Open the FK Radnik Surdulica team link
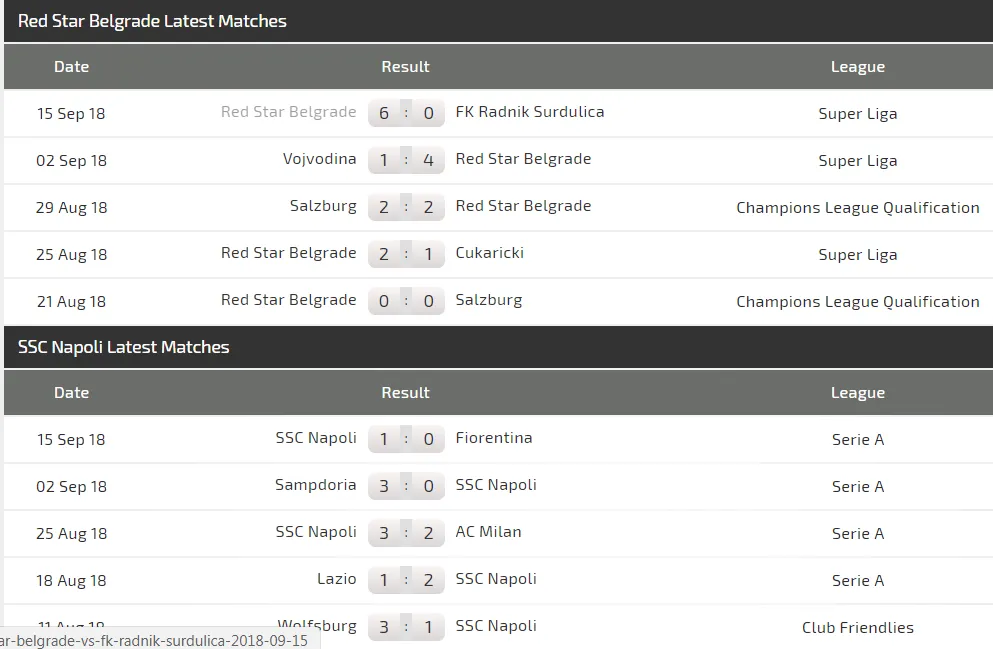Viewport: 993px width, 649px height. point(530,112)
